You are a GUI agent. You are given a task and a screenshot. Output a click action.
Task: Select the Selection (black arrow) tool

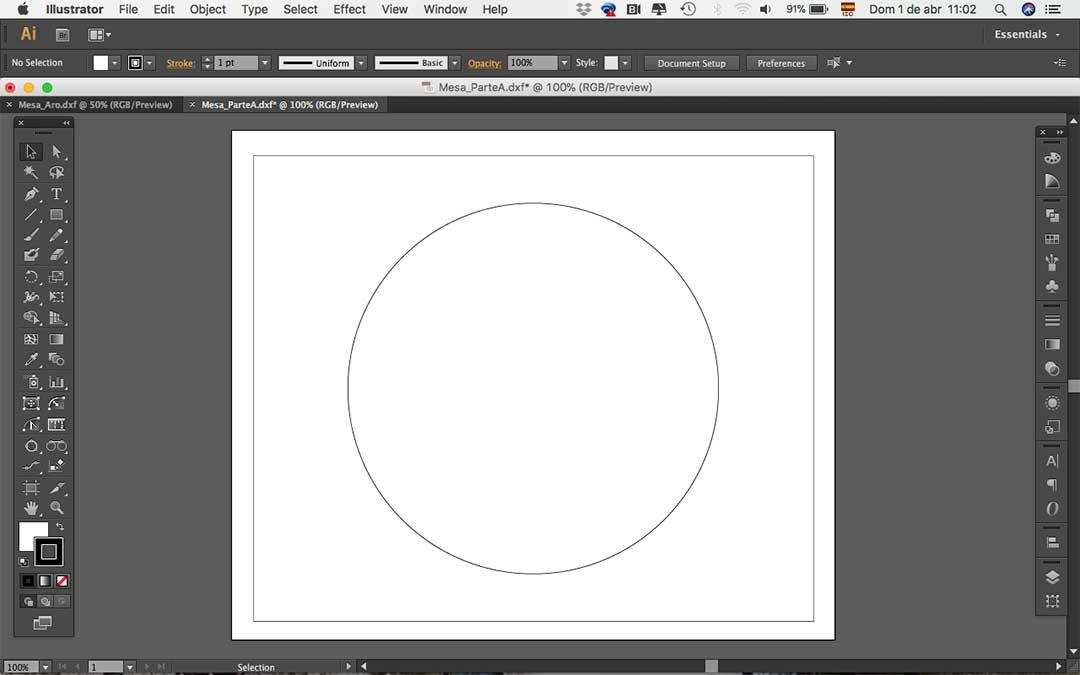tap(31, 152)
